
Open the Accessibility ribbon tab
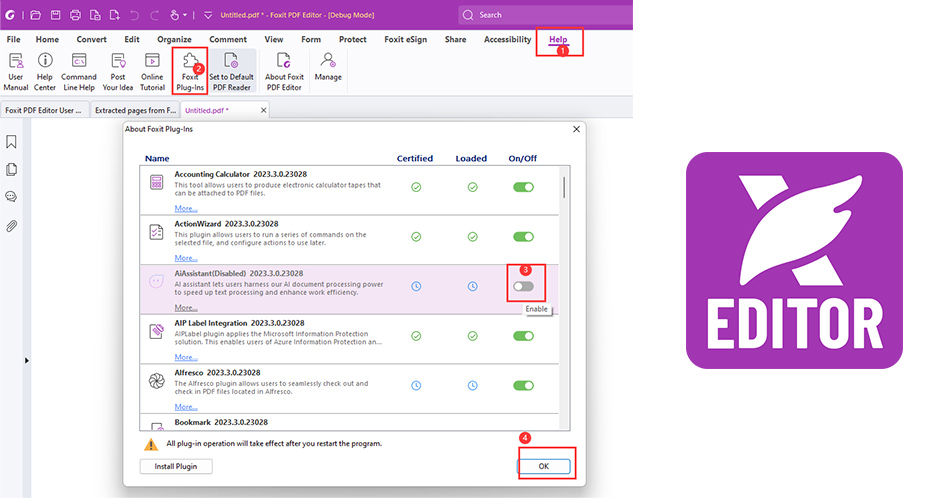(508, 39)
